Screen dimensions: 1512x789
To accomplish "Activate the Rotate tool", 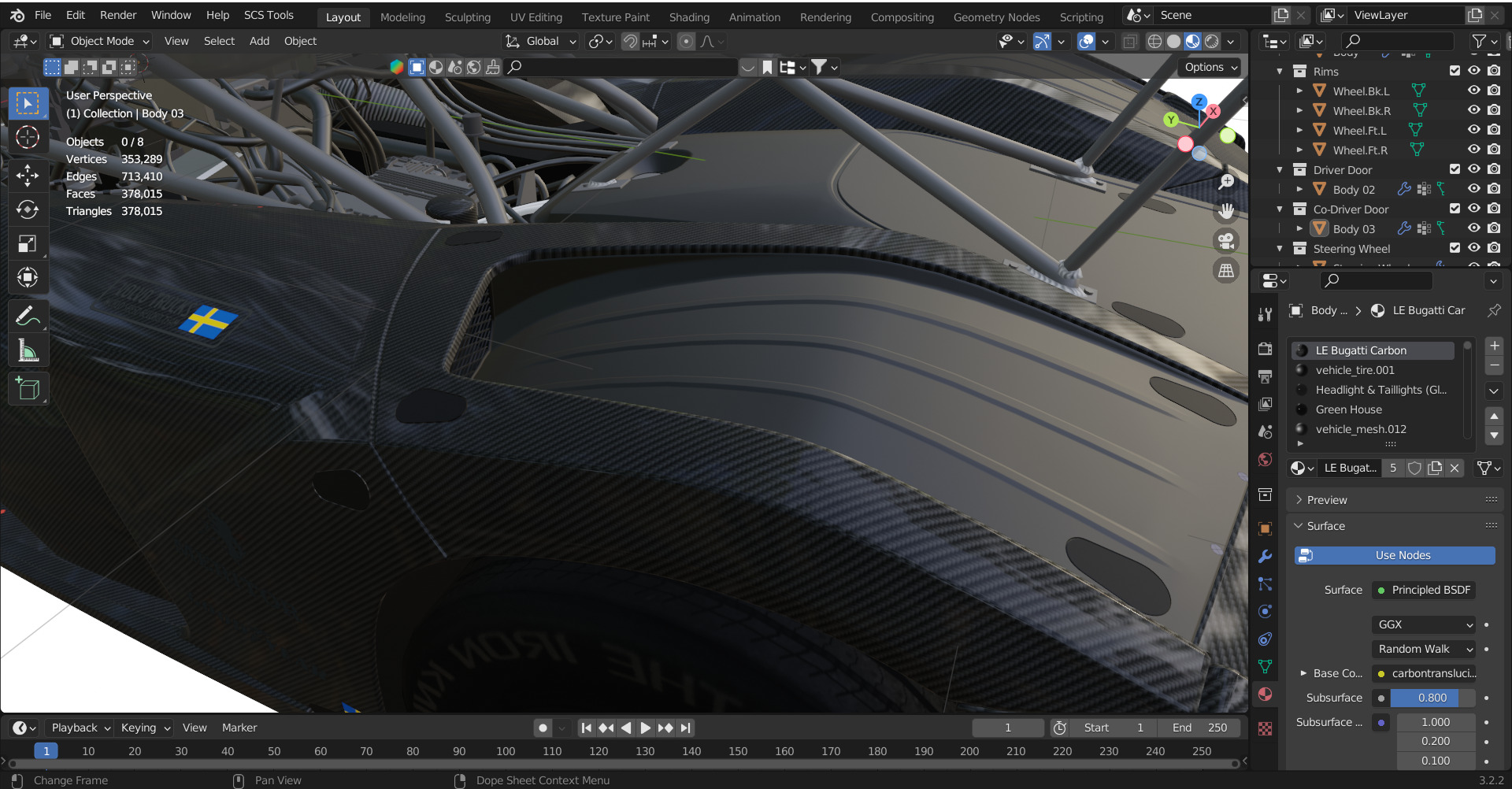I will [x=28, y=209].
